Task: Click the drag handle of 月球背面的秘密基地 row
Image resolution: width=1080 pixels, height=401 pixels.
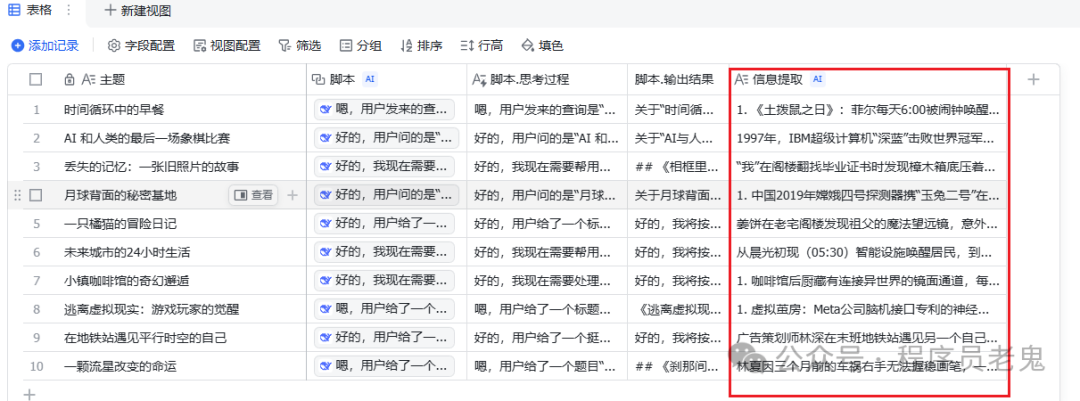Action: (18, 196)
